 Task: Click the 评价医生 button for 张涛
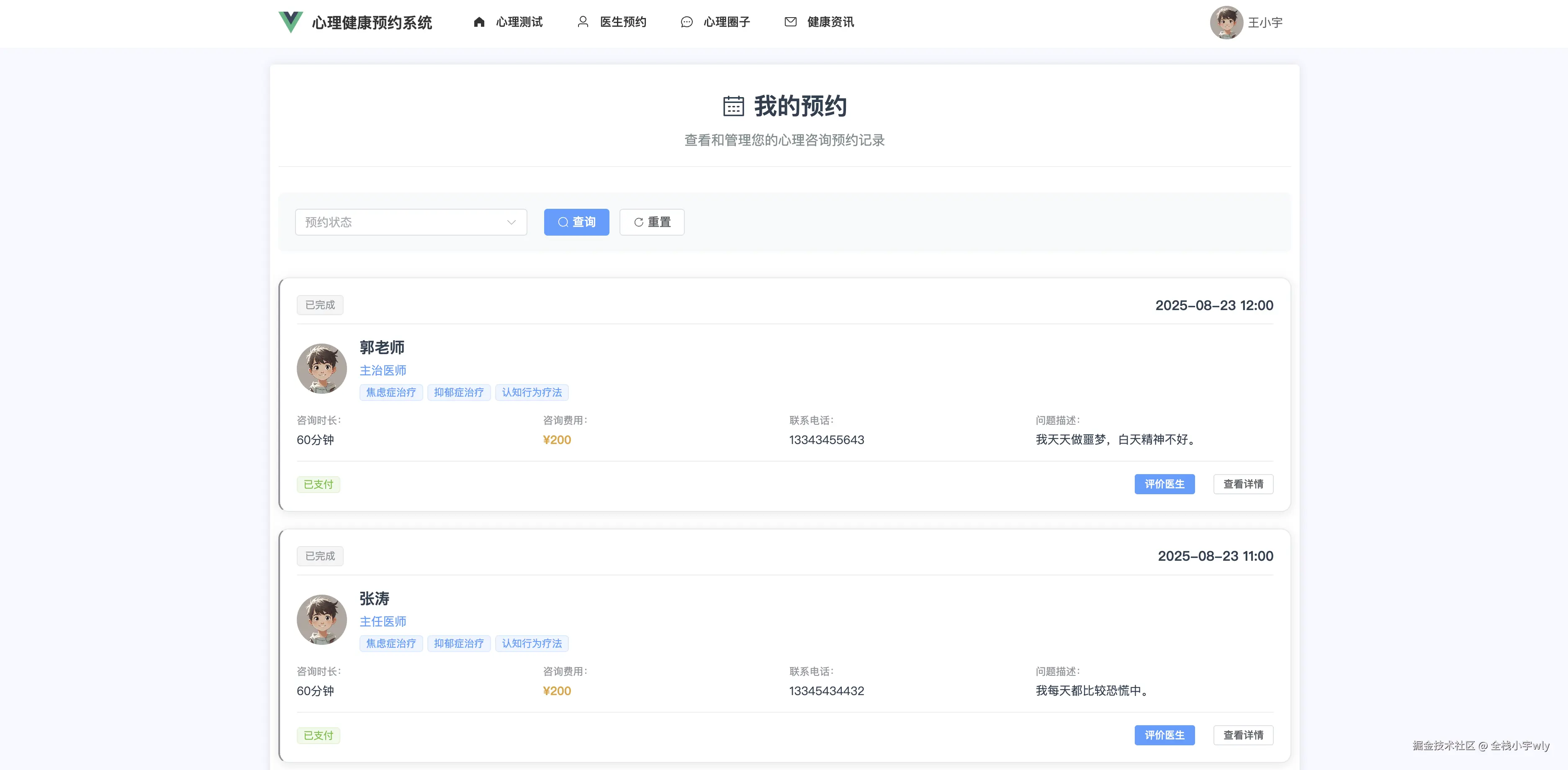click(x=1164, y=735)
